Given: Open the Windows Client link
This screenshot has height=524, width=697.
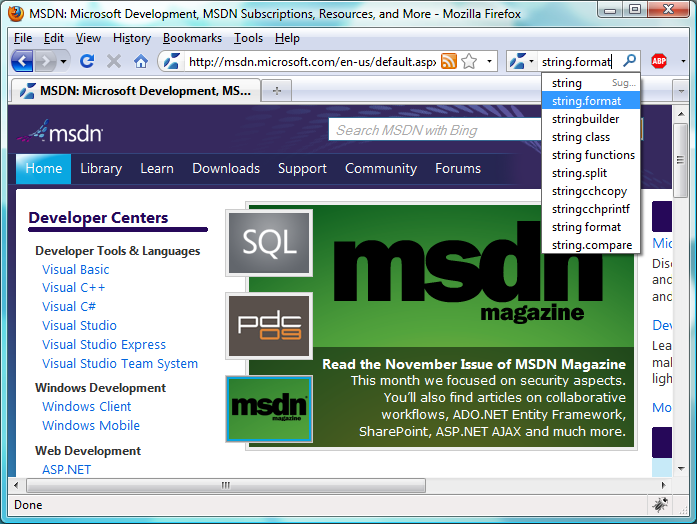Looking at the screenshot, I should tap(87, 407).
